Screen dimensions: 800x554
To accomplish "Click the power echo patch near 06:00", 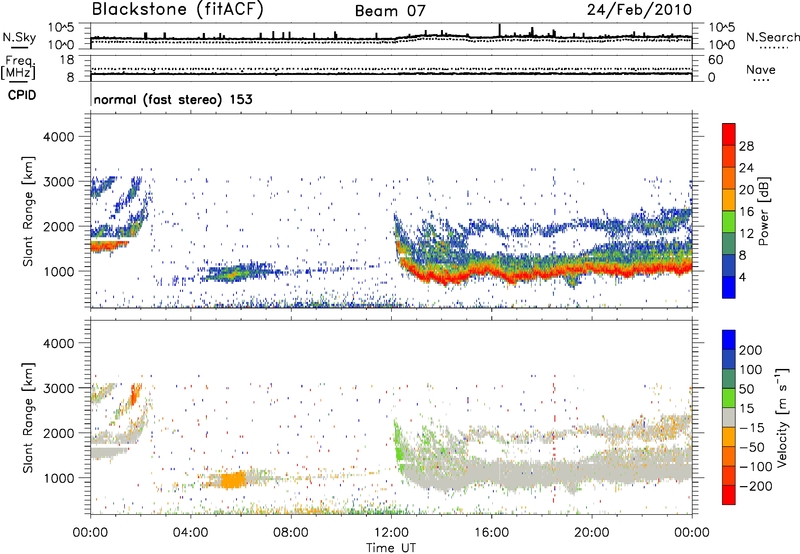I will tap(236, 272).
